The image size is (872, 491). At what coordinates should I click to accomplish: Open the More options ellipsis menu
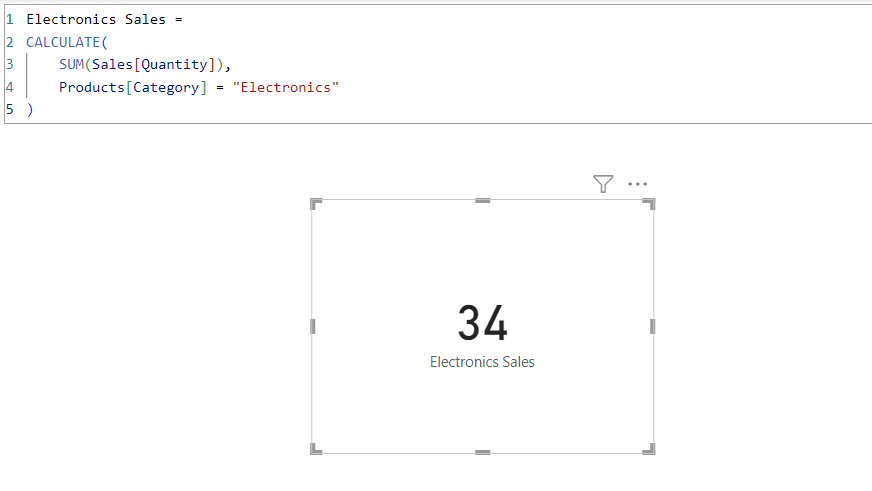point(637,183)
